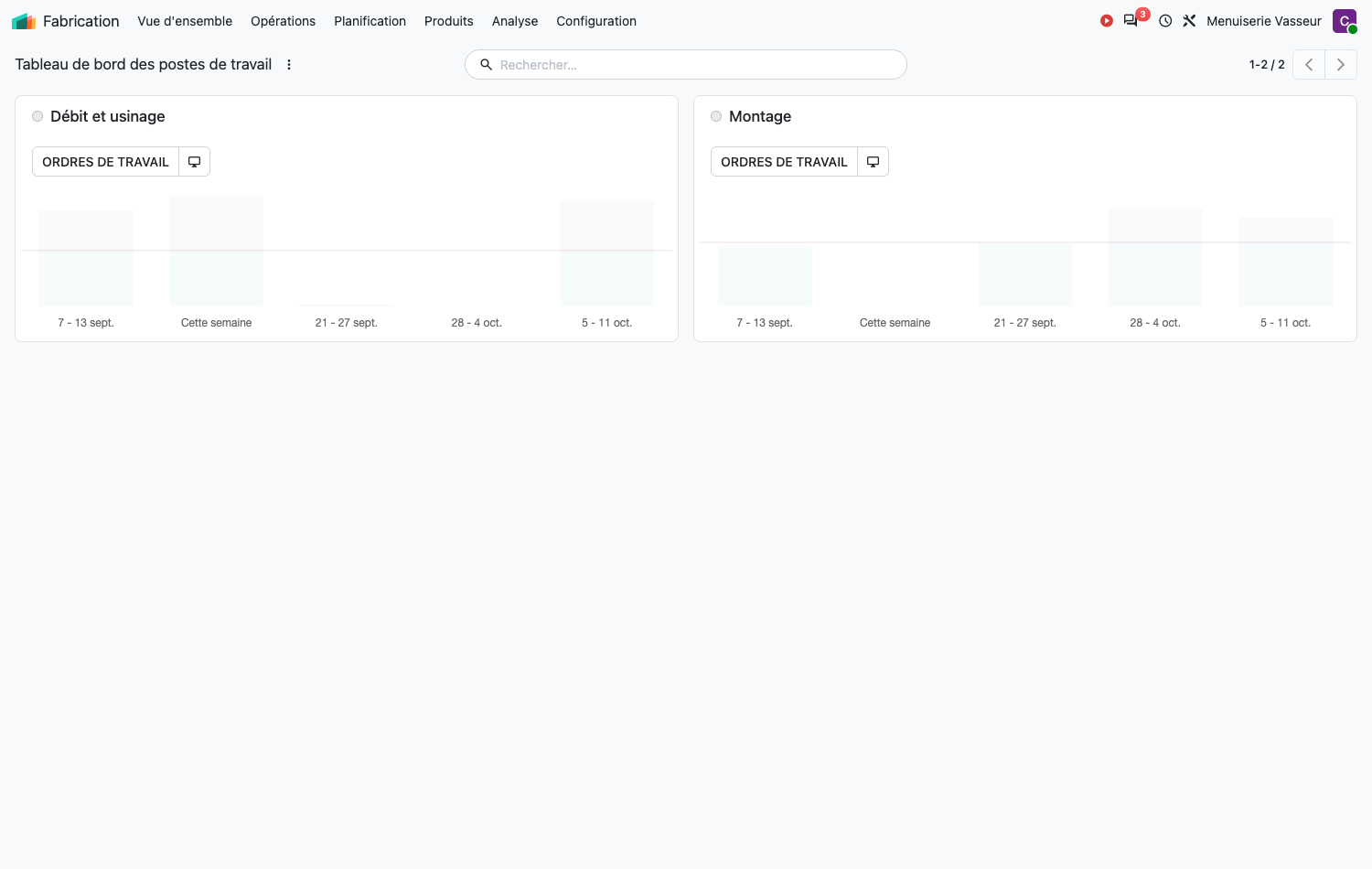Open the Configuration menu
Screen dimensions: 1372x869
[596, 21]
